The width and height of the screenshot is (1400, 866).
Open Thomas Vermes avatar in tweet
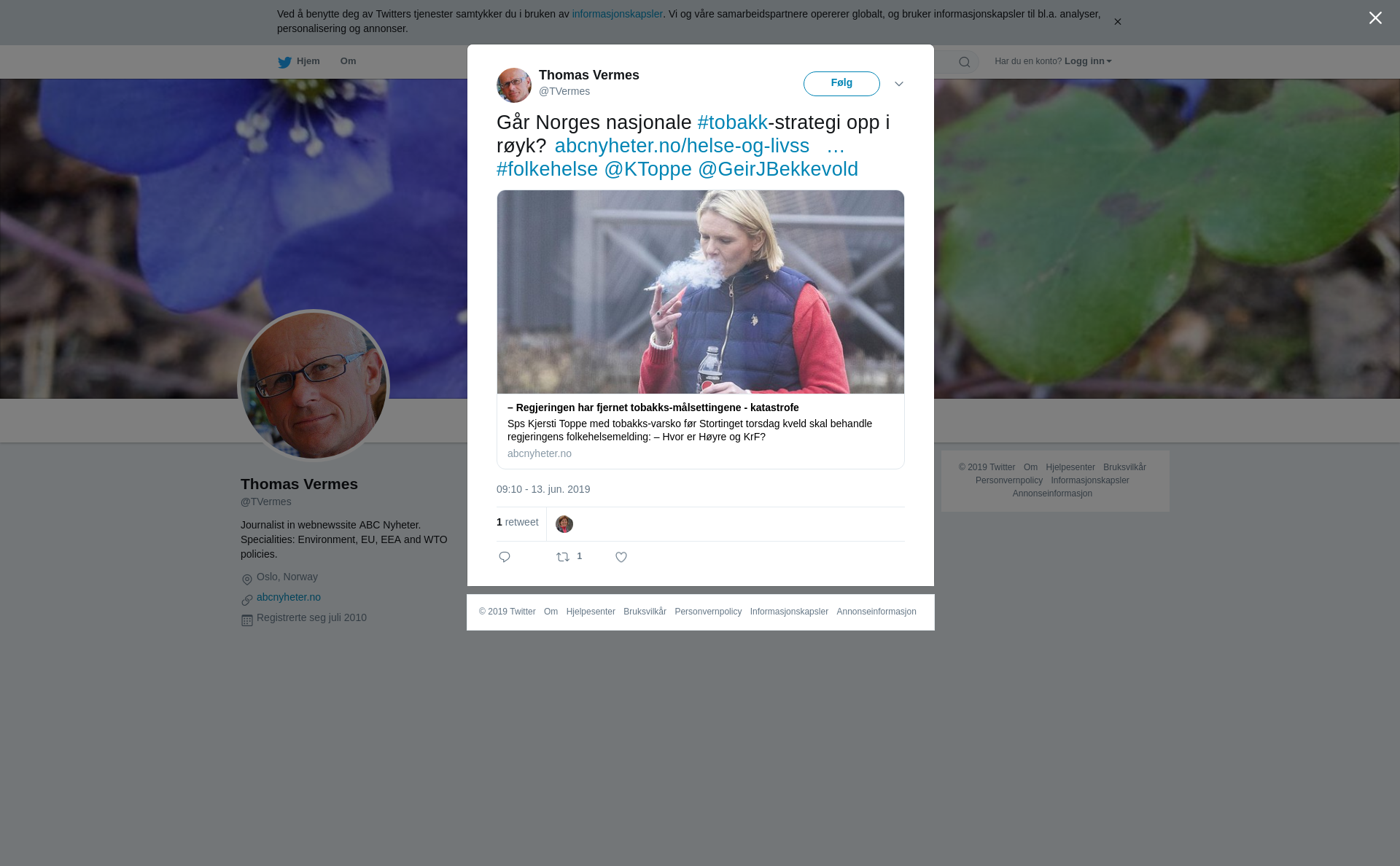(x=514, y=85)
